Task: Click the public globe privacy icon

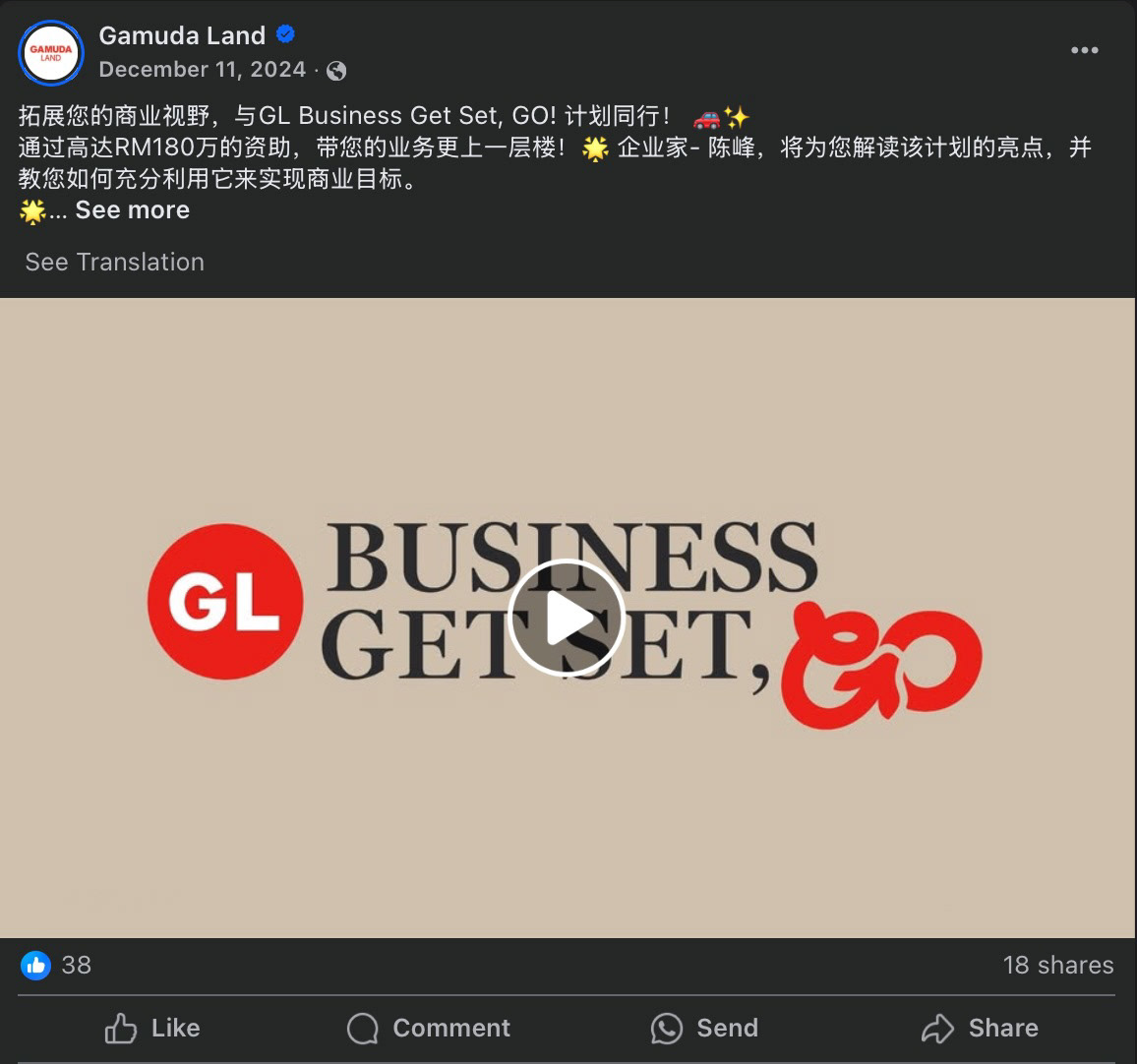Action: 336,70
